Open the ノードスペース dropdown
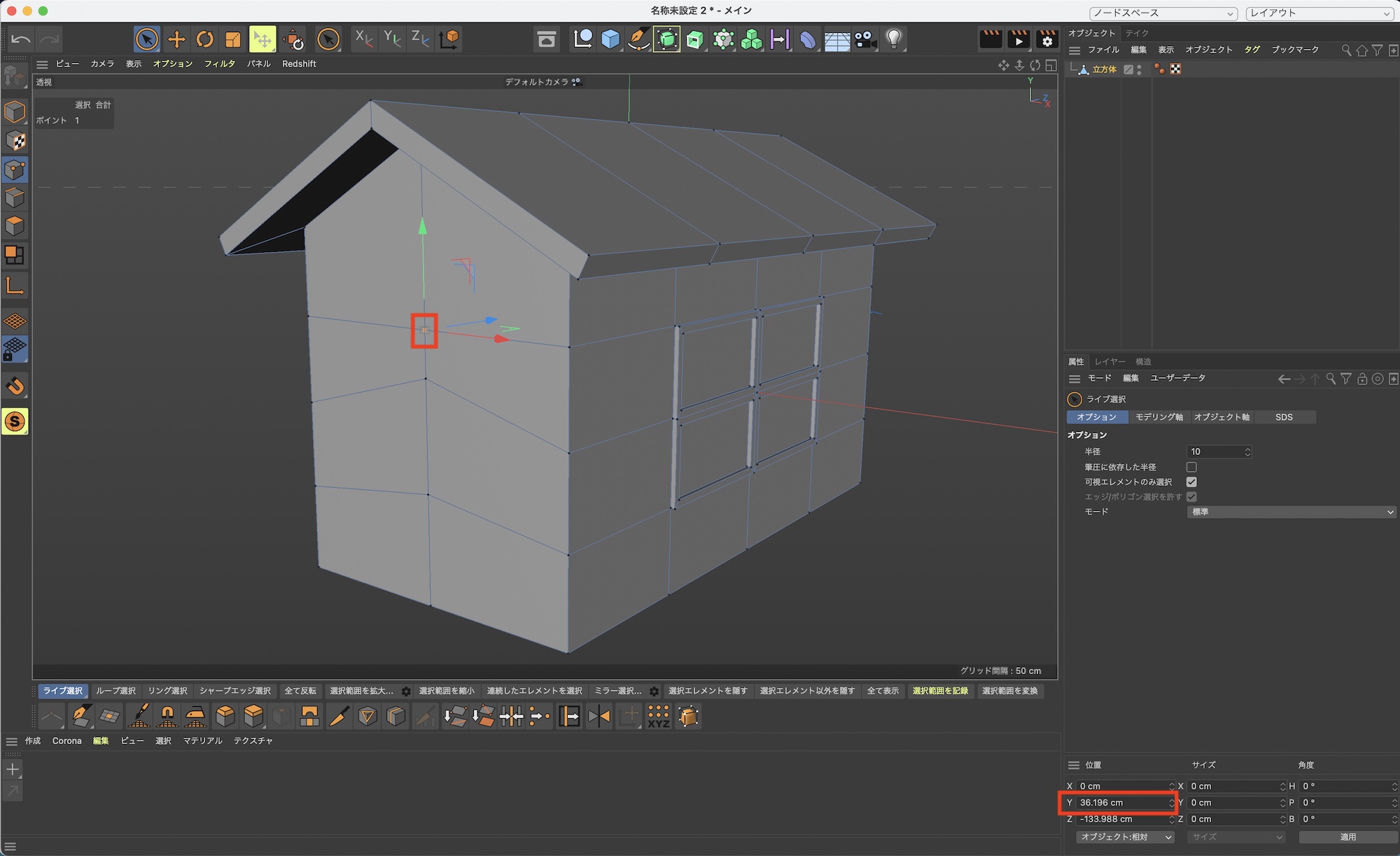The height and width of the screenshot is (856, 1400). pos(1163,13)
